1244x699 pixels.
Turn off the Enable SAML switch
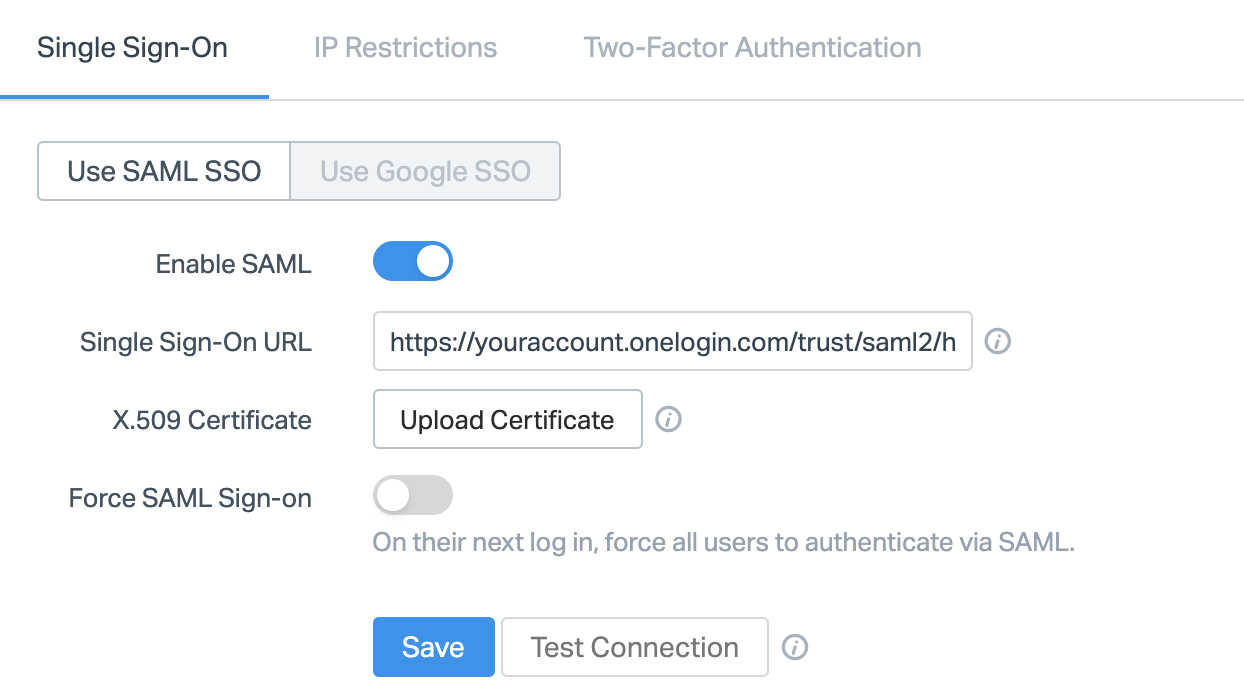pos(413,263)
